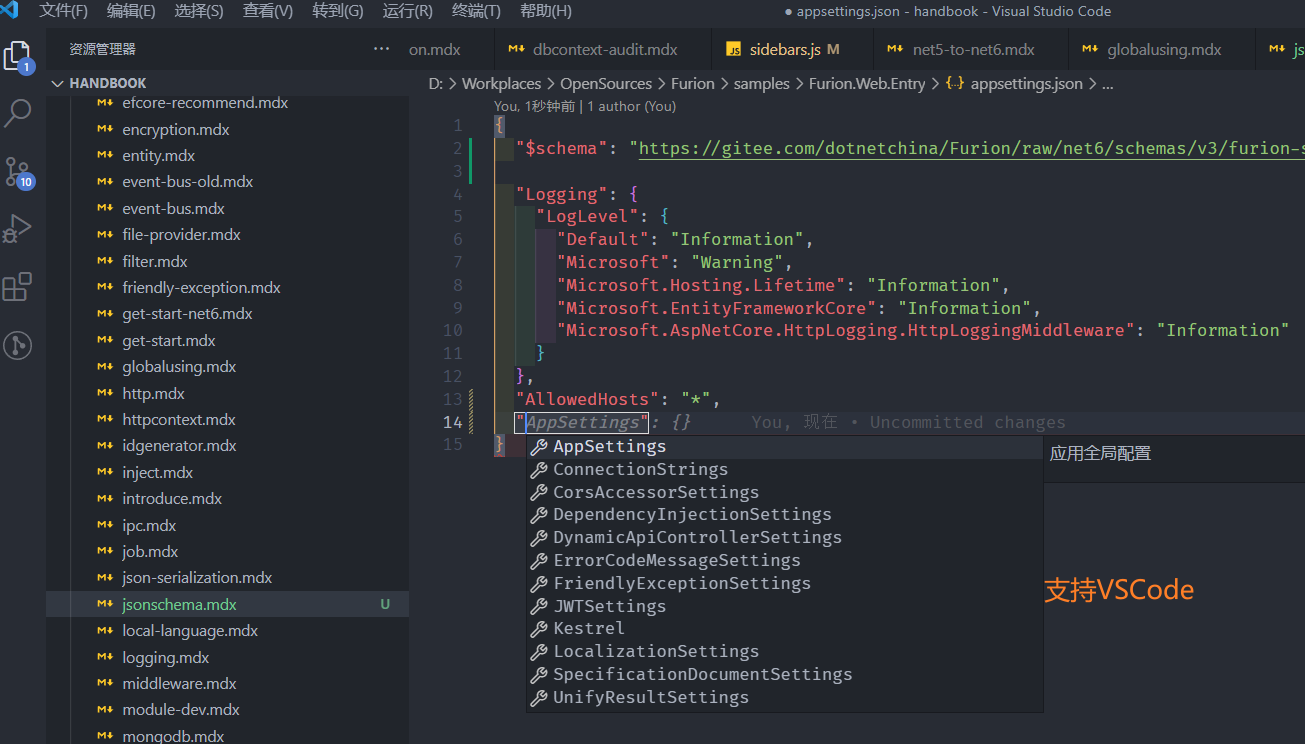Collapse the HANDBOOK folder section
This screenshot has width=1305, height=744.
click(x=58, y=83)
